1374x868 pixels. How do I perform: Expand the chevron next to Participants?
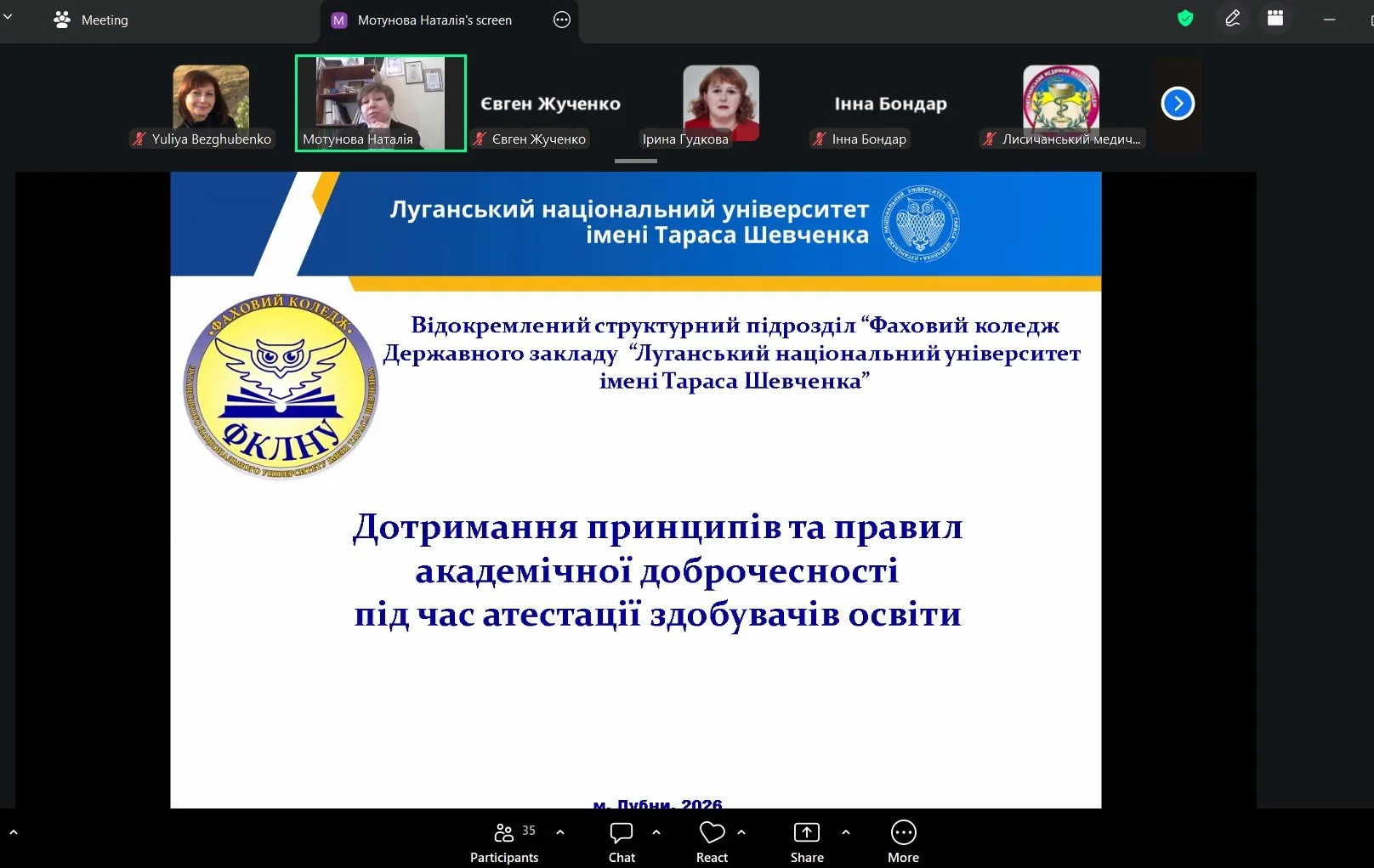point(559,832)
